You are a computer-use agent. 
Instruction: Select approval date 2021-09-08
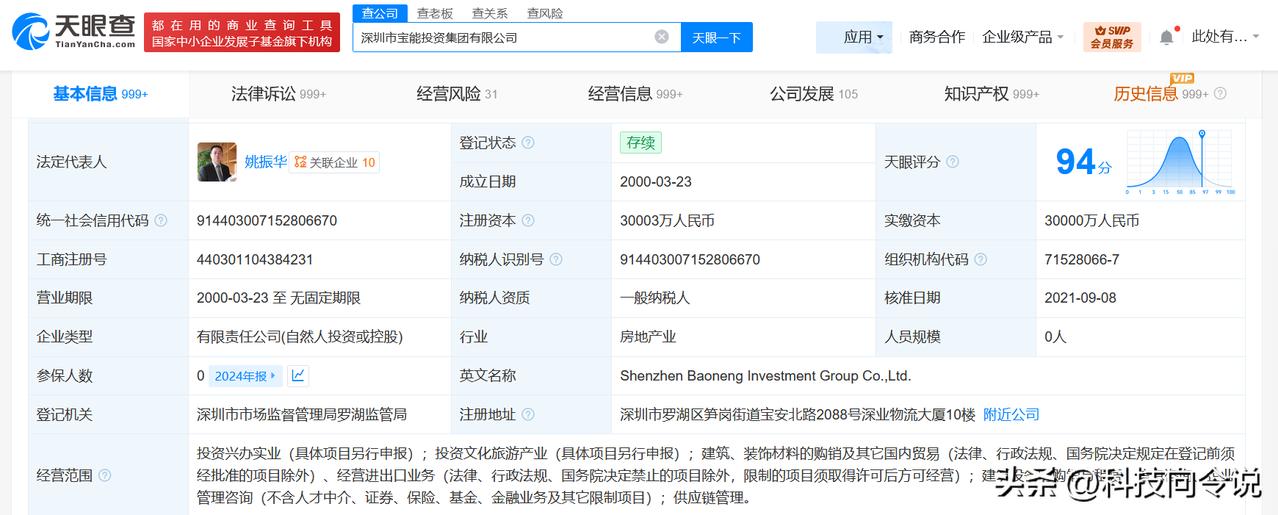pyautogui.click(x=1080, y=298)
